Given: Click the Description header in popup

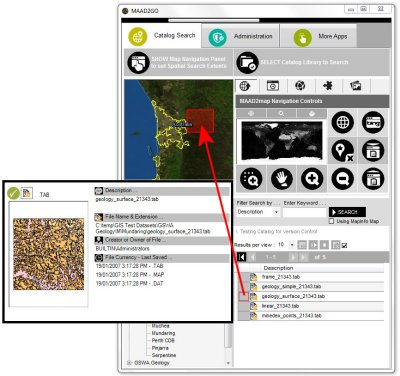Looking at the screenshot, I should pos(162,191).
